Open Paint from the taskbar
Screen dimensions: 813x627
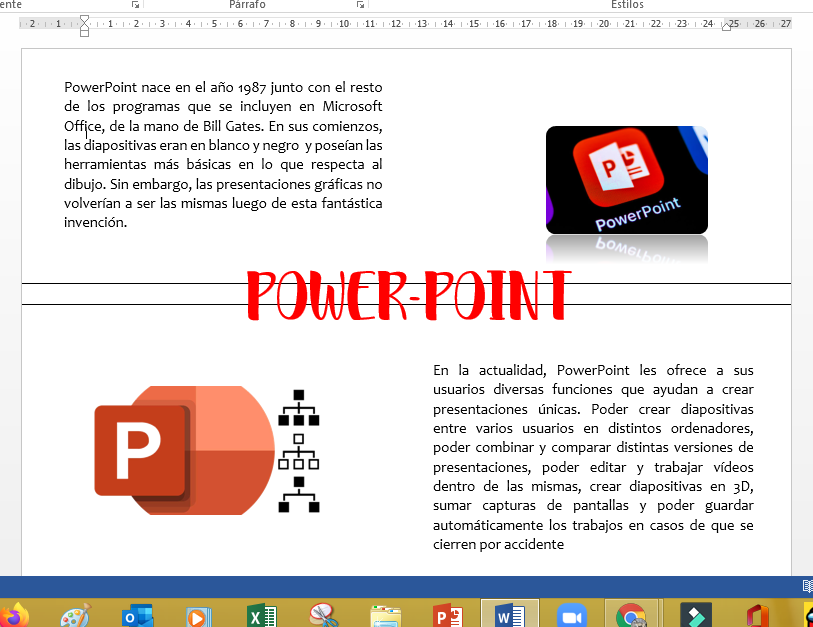tap(76, 616)
